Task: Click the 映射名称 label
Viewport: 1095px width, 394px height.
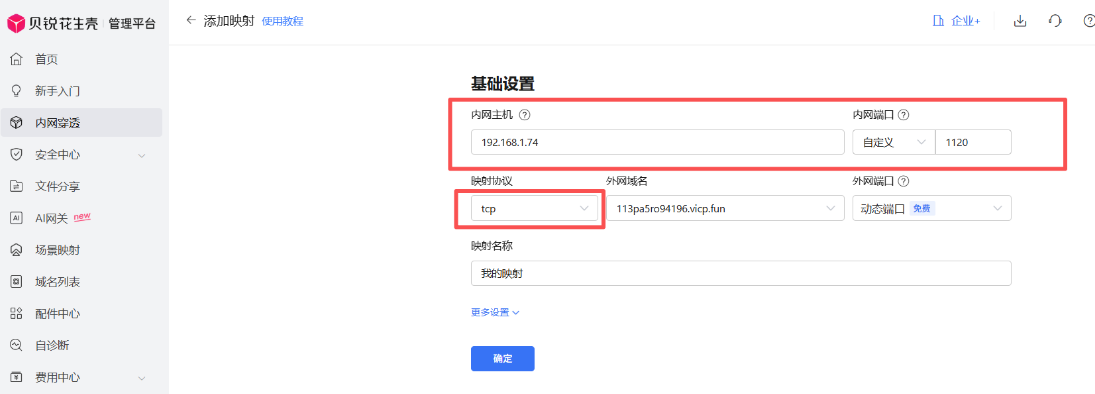Action: pyautogui.click(x=492, y=247)
